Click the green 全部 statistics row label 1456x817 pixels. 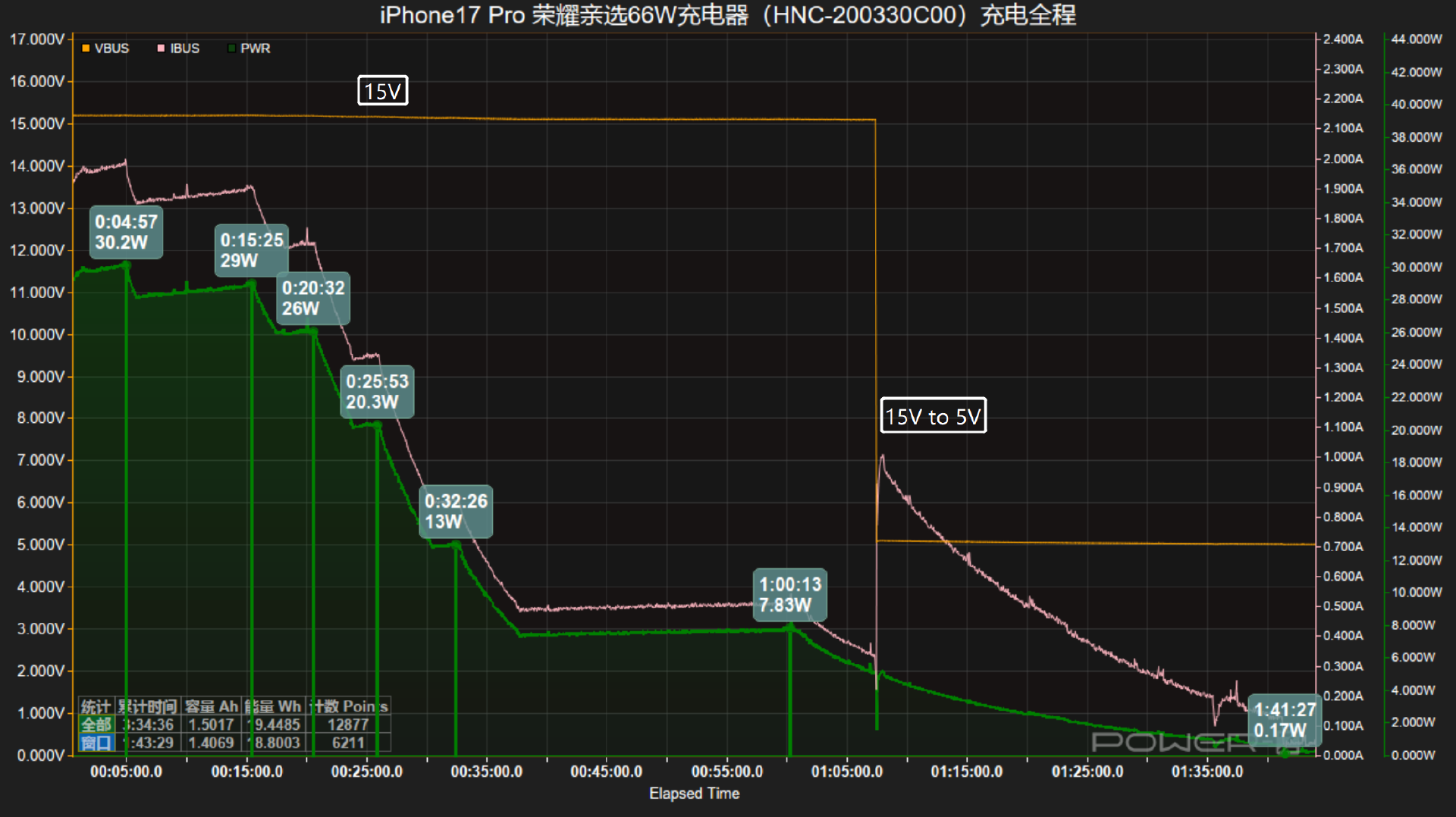[96, 725]
